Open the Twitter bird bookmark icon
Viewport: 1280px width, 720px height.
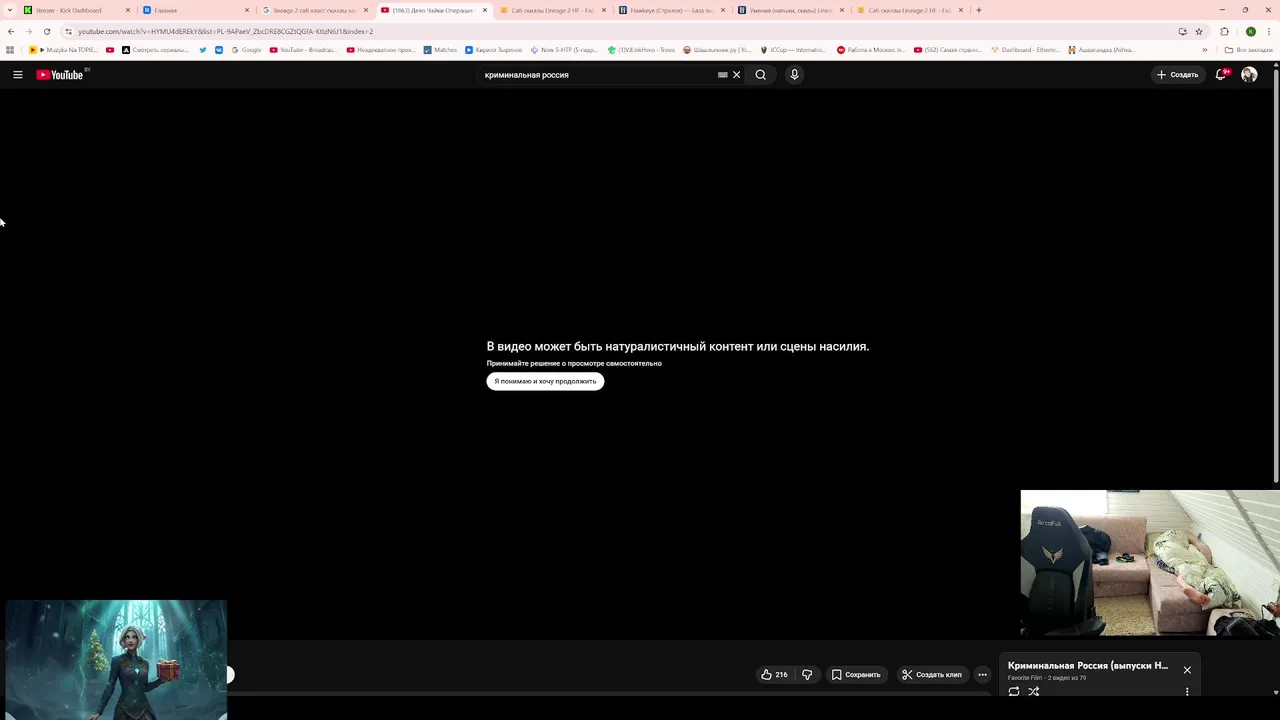tap(203, 50)
